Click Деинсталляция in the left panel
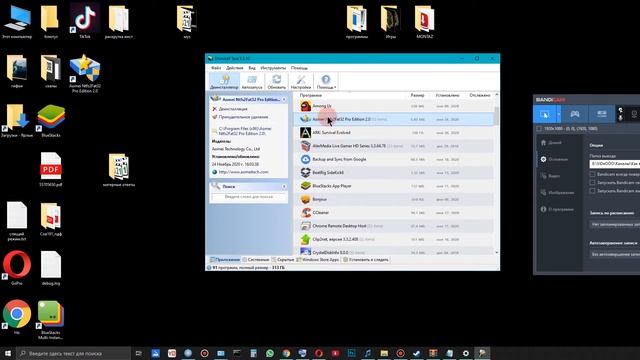Image resolution: width=640 pixels, height=360 pixels. point(233,109)
